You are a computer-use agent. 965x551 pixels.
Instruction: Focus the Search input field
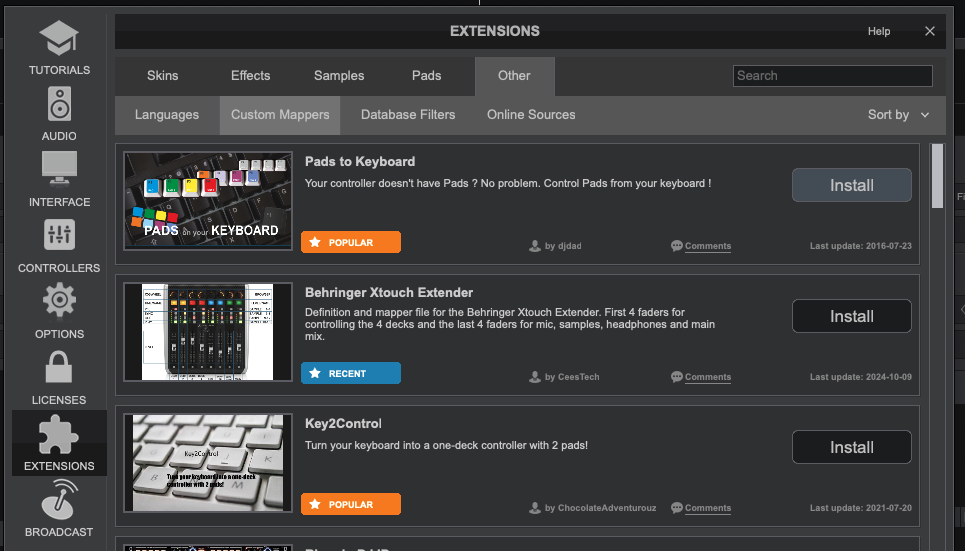pos(833,76)
